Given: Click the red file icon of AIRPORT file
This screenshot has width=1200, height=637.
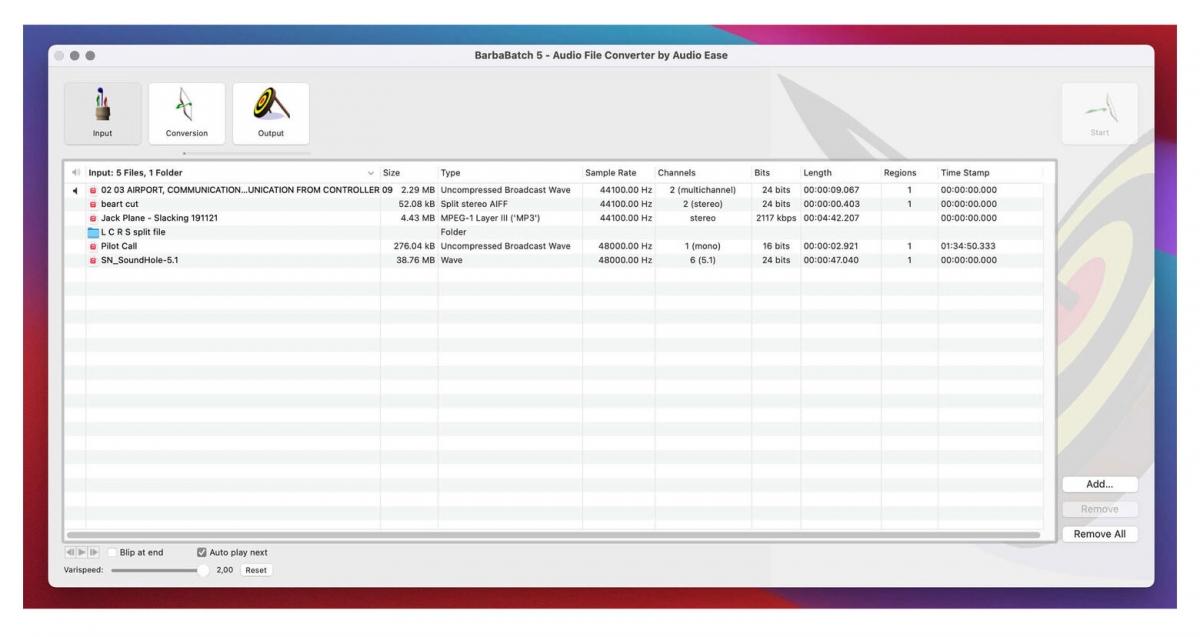Looking at the screenshot, I should [93, 190].
